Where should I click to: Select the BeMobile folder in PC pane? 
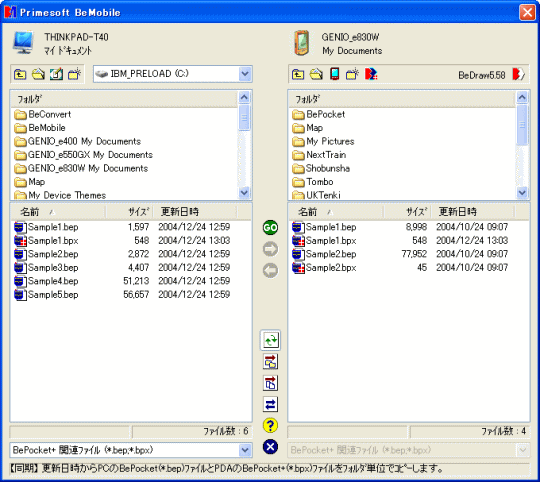point(40,128)
